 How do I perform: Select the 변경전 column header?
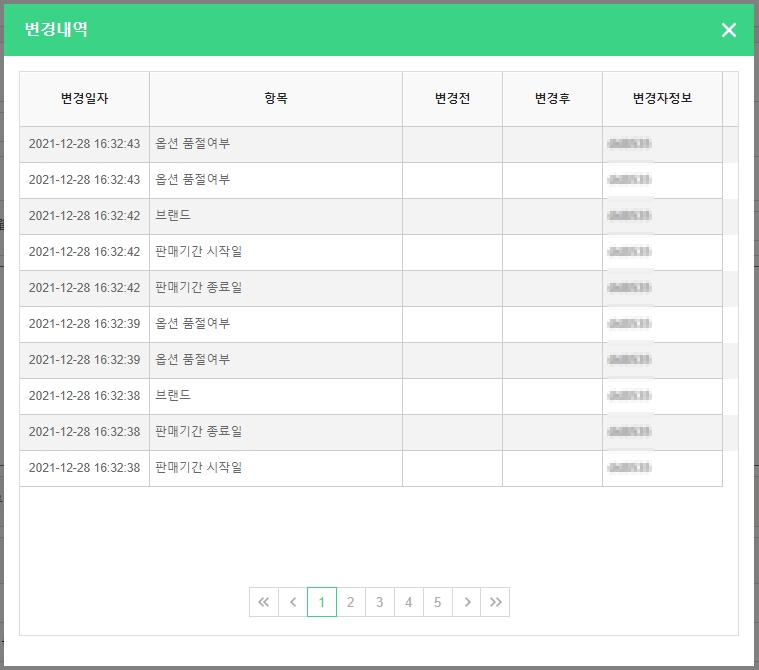tap(452, 99)
